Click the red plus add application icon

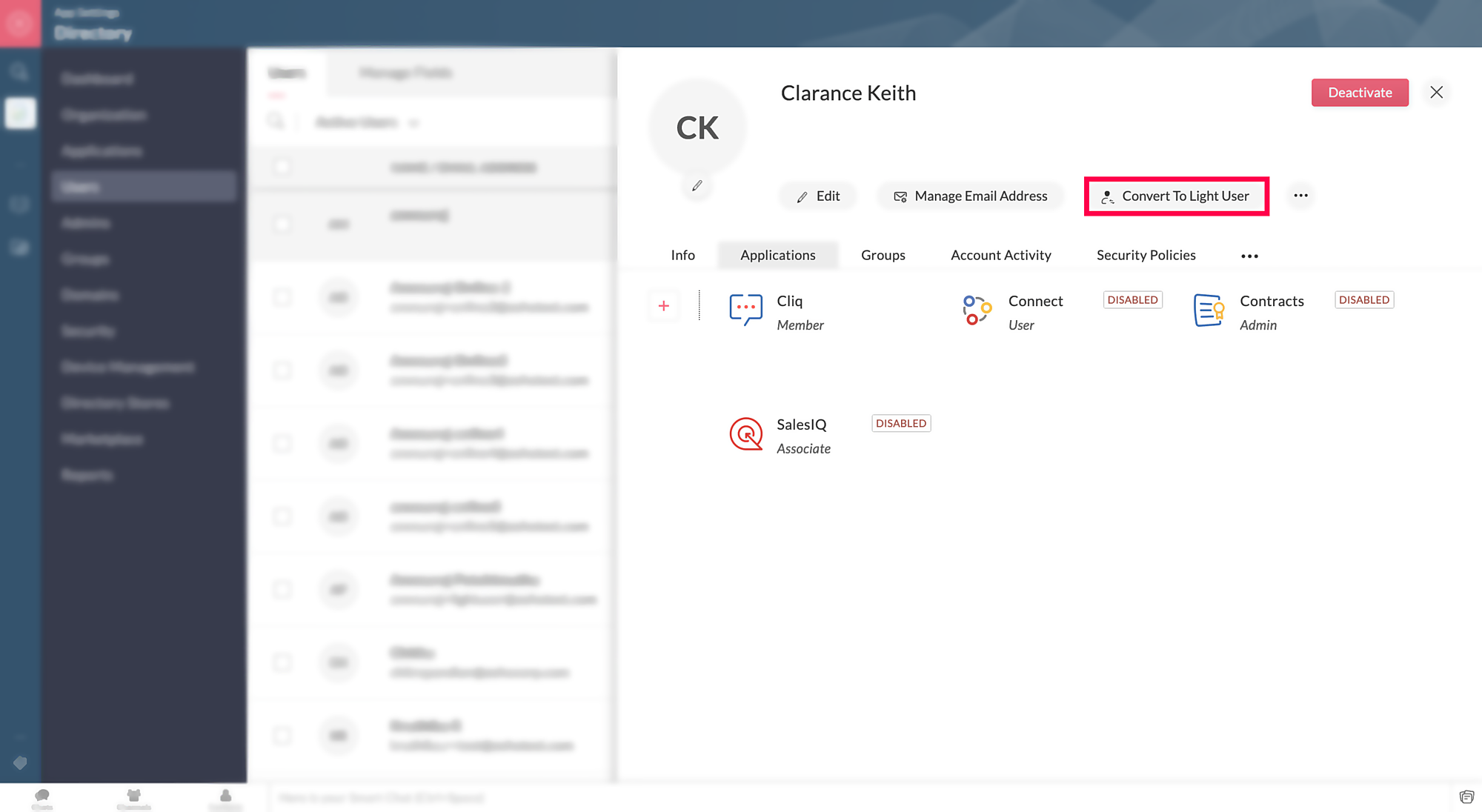pos(664,306)
